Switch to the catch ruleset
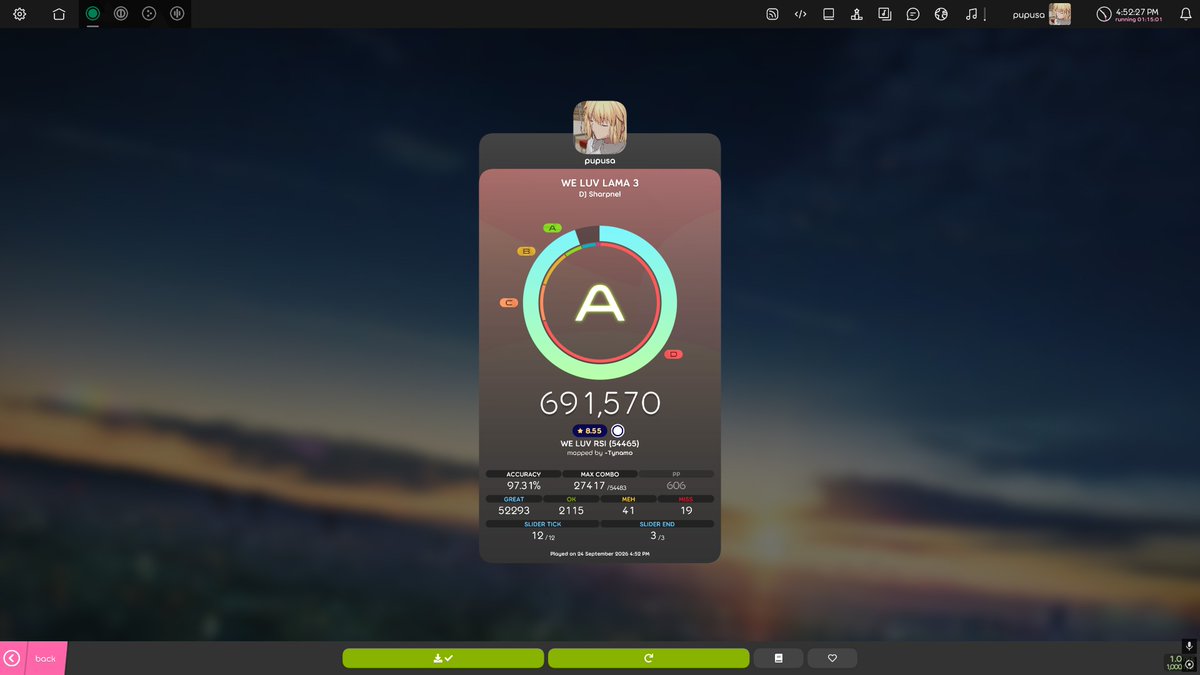Screen dimensions: 1200x675 (149, 14)
